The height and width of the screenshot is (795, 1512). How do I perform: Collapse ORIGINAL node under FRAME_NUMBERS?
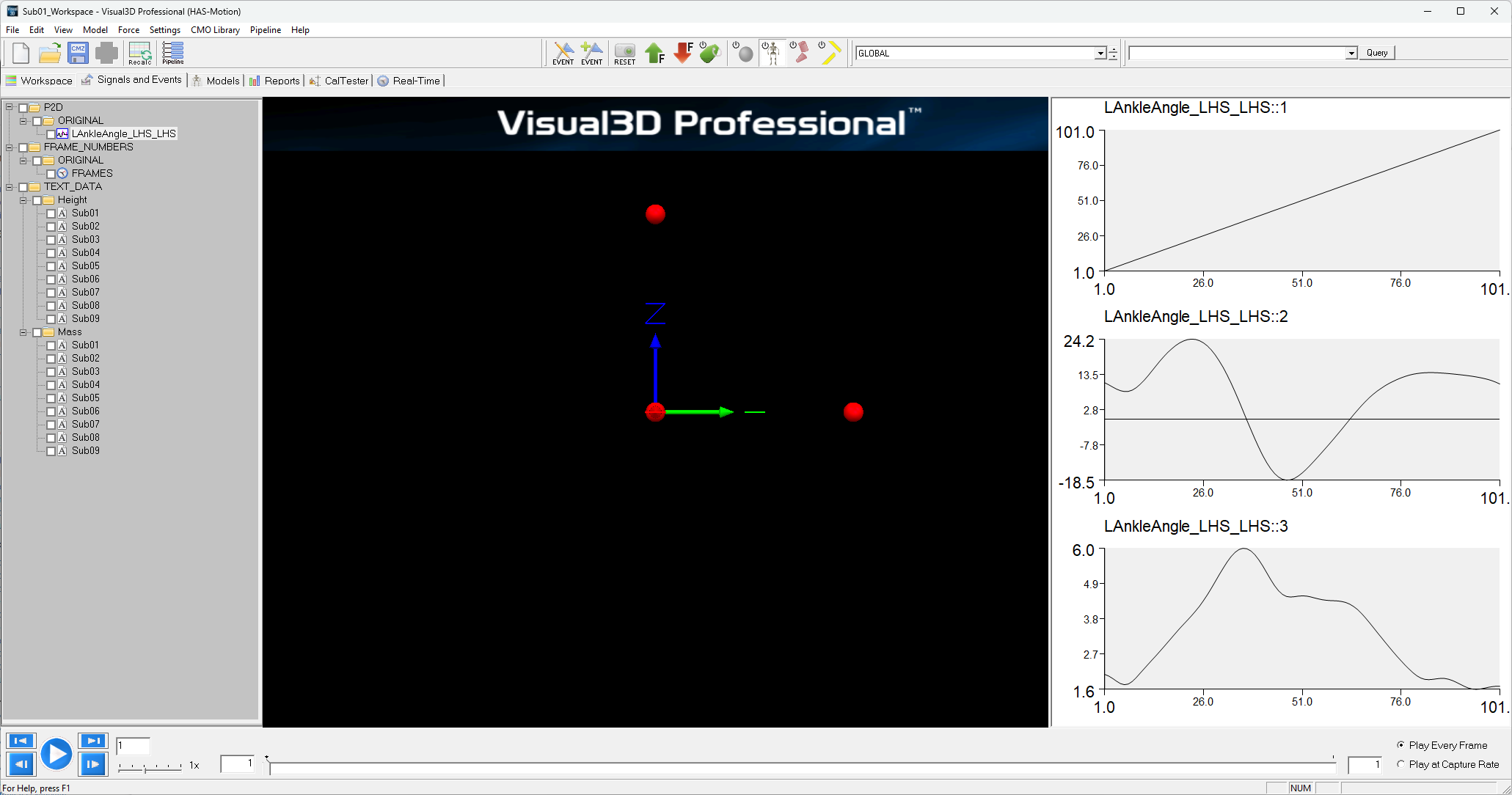pos(23,160)
